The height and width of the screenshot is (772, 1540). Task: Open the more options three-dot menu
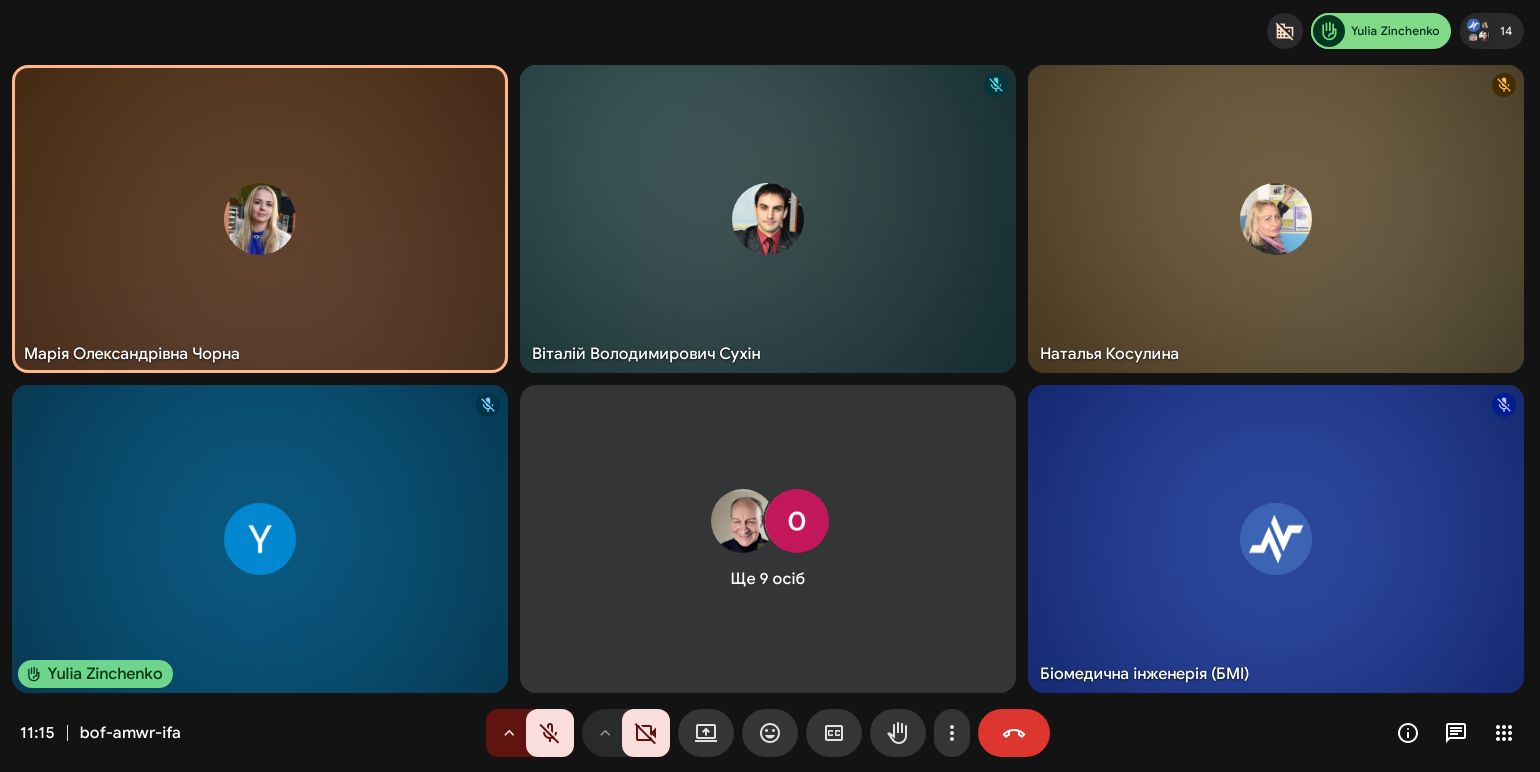coord(952,733)
